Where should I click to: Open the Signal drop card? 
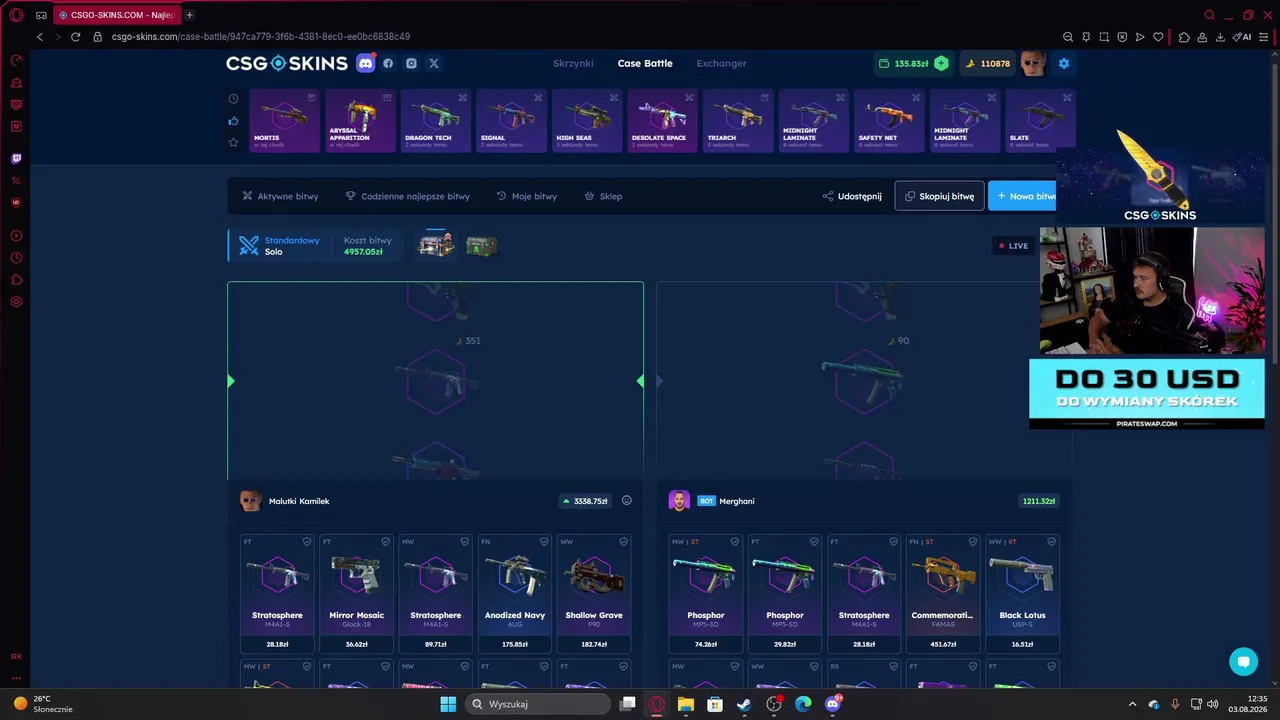tap(512, 121)
